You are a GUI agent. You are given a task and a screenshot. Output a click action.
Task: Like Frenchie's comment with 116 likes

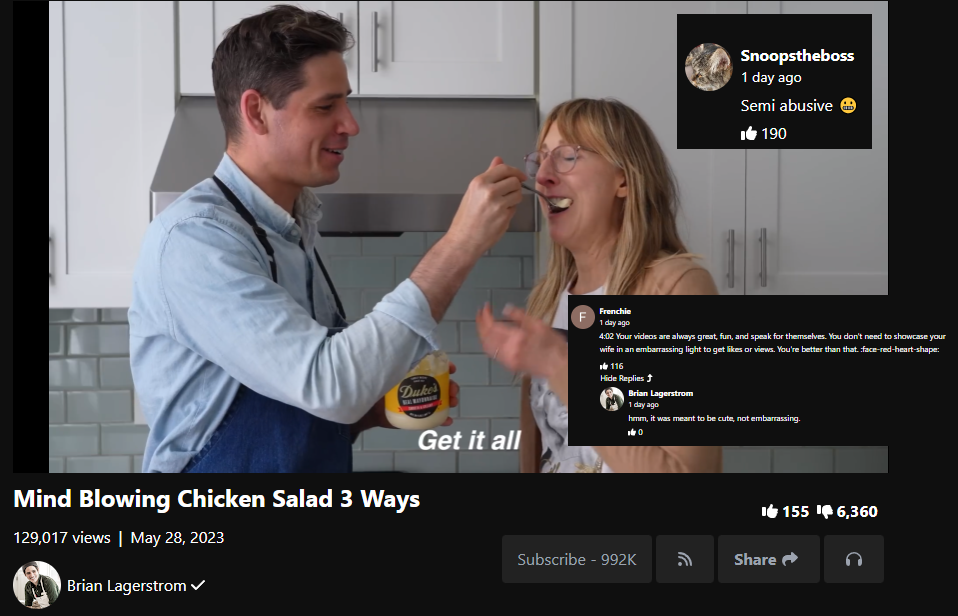(x=604, y=366)
